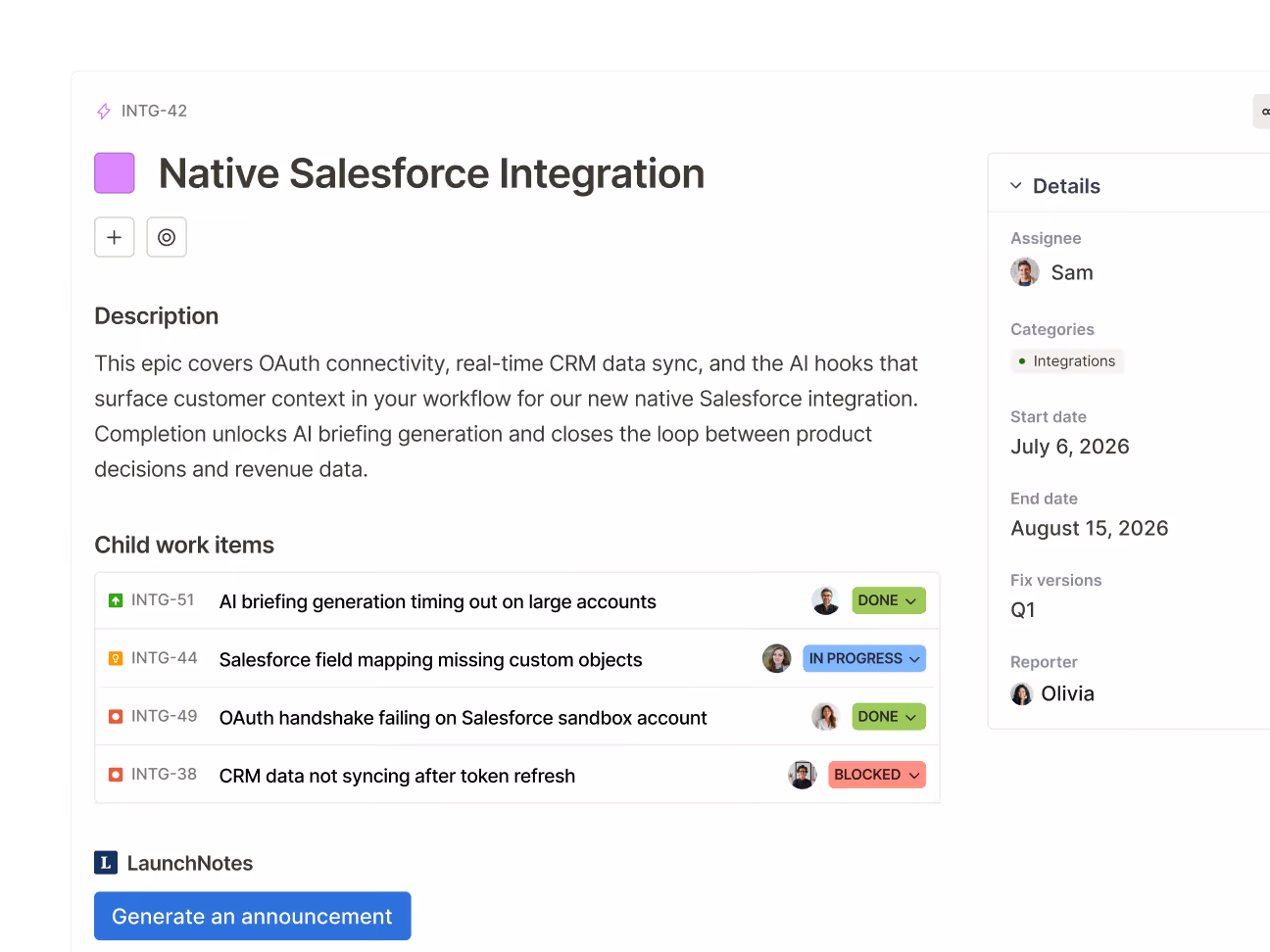1270x952 pixels.
Task: Open the DONE status dropdown for INTG-49
Action: 889,717
